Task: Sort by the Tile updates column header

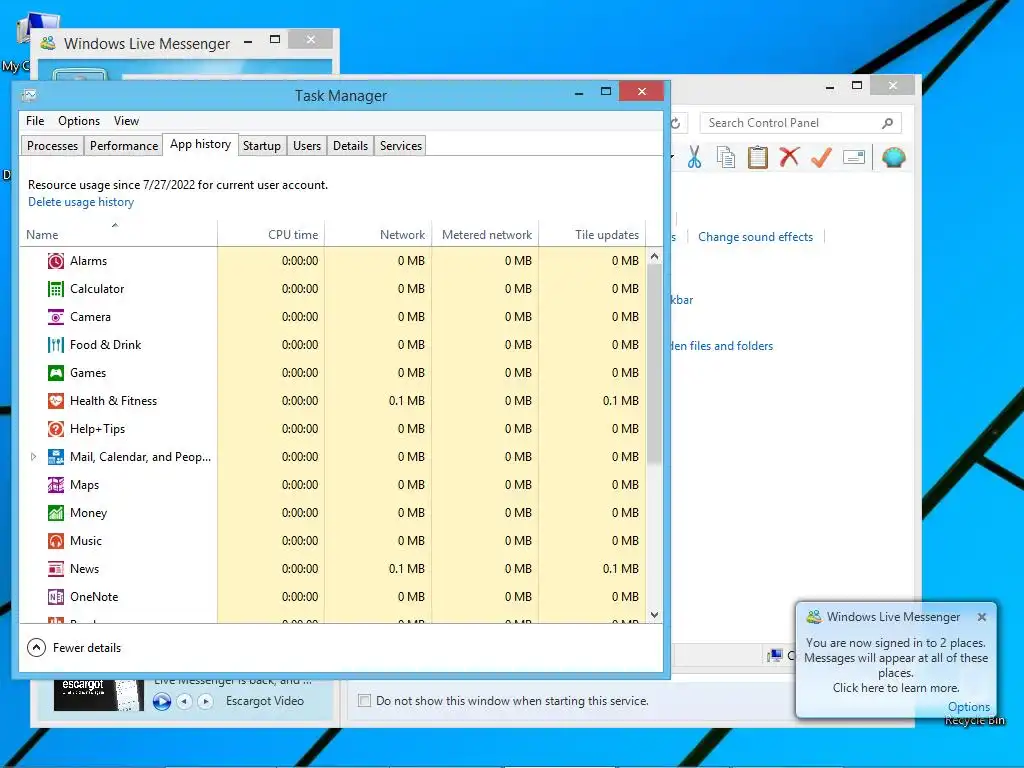Action: [x=592, y=234]
